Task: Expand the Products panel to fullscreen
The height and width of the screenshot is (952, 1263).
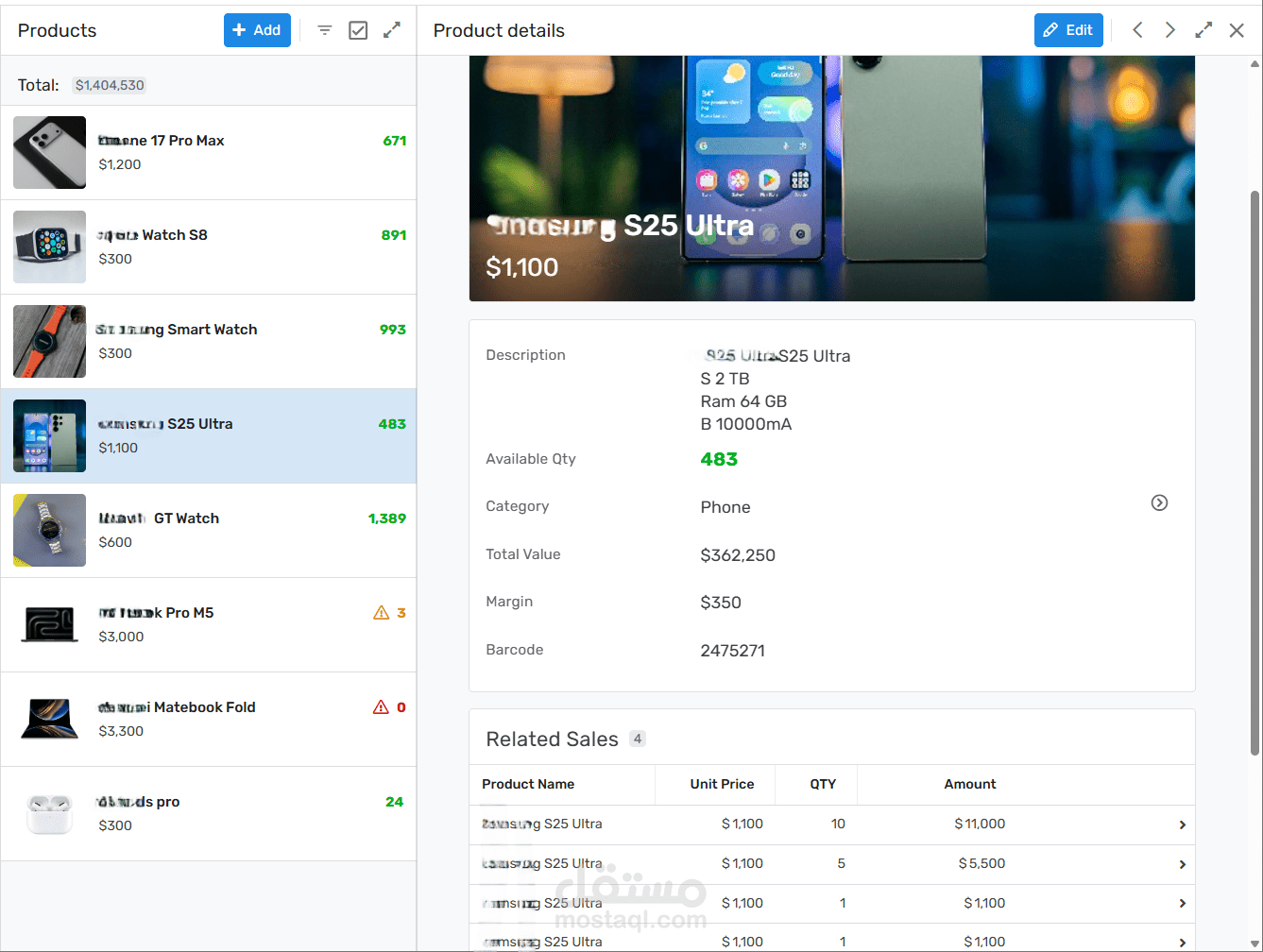Action: (x=392, y=30)
